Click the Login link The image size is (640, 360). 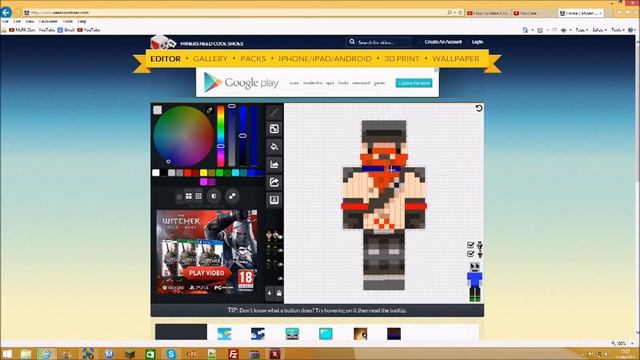(x=477, y=42)
